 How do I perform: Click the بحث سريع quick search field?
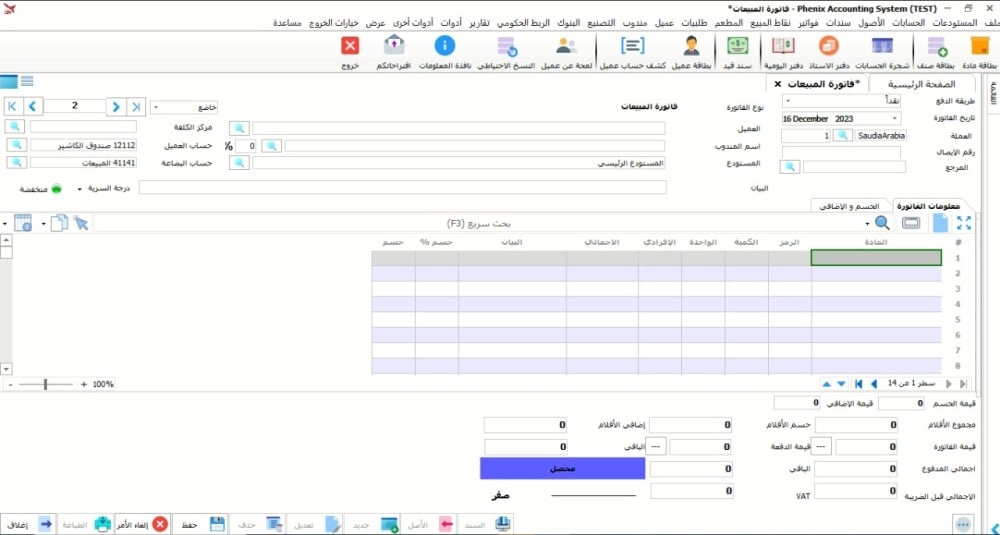[480, 223]
